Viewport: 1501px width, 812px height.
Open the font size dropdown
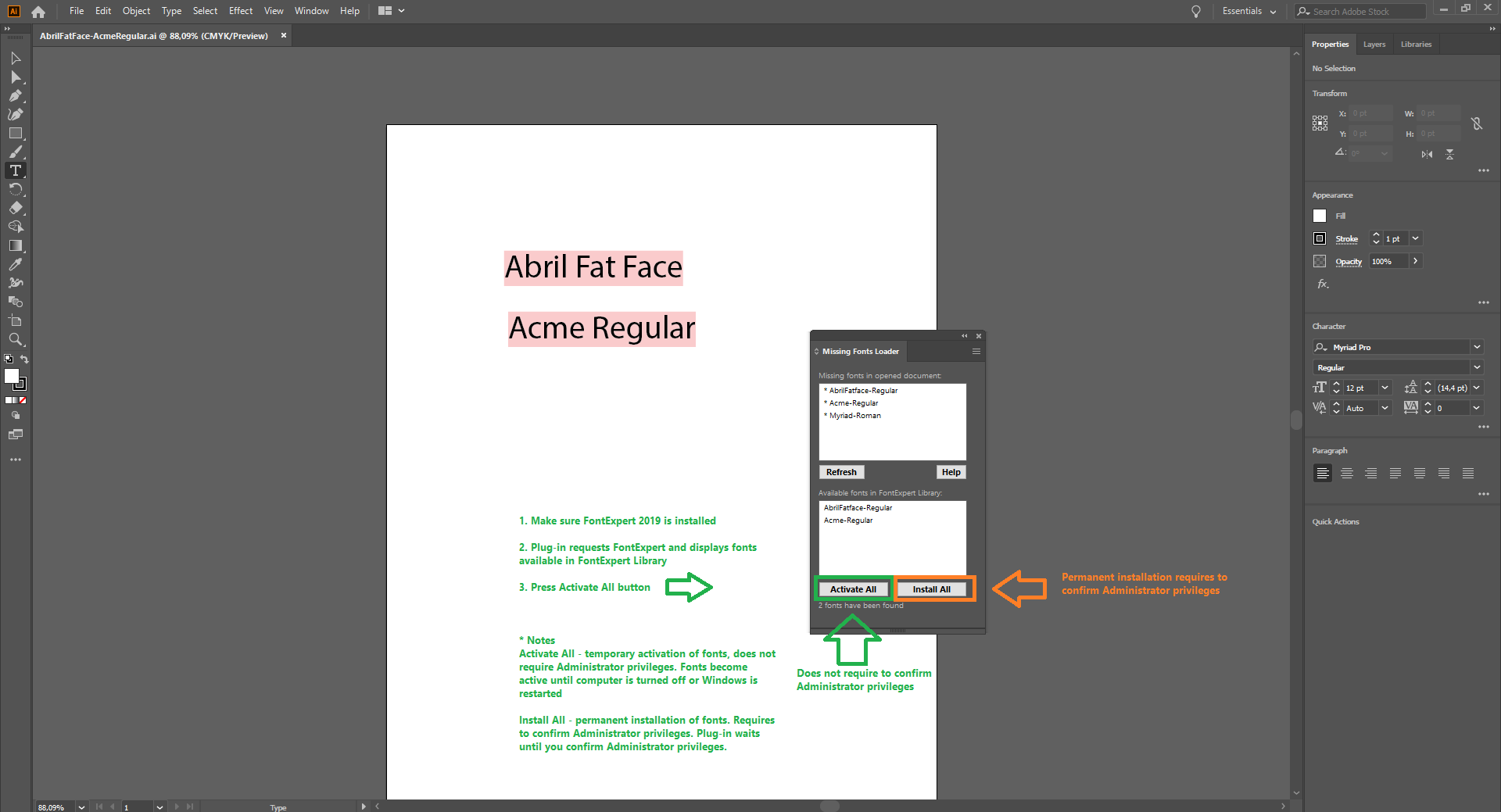1385,388
